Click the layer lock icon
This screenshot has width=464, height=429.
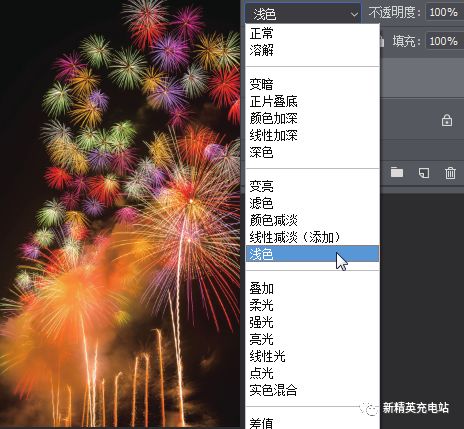pos(447,120)
